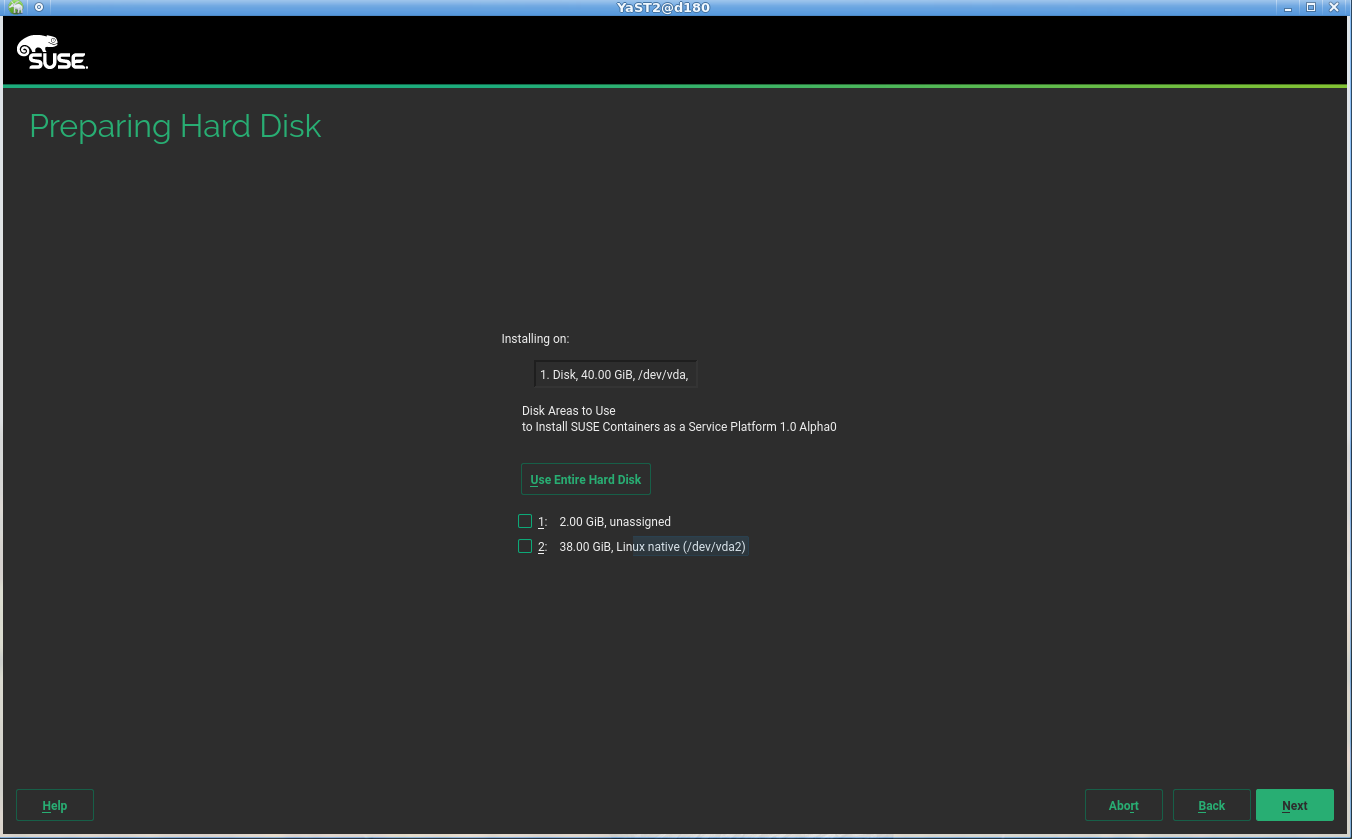Close the YaST2 window
This screenshot has width=1352, height=839.
click(1332, 7)
